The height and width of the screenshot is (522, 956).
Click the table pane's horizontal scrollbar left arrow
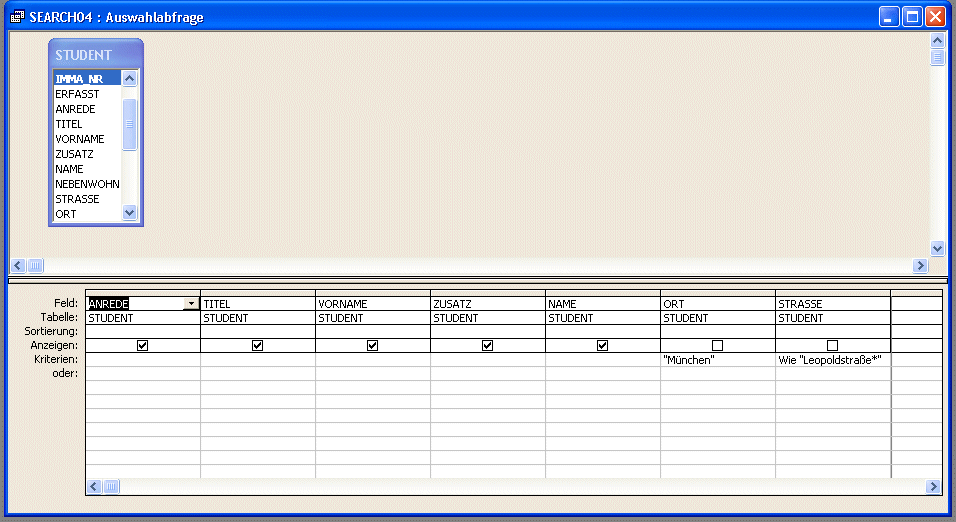(18, 265)
